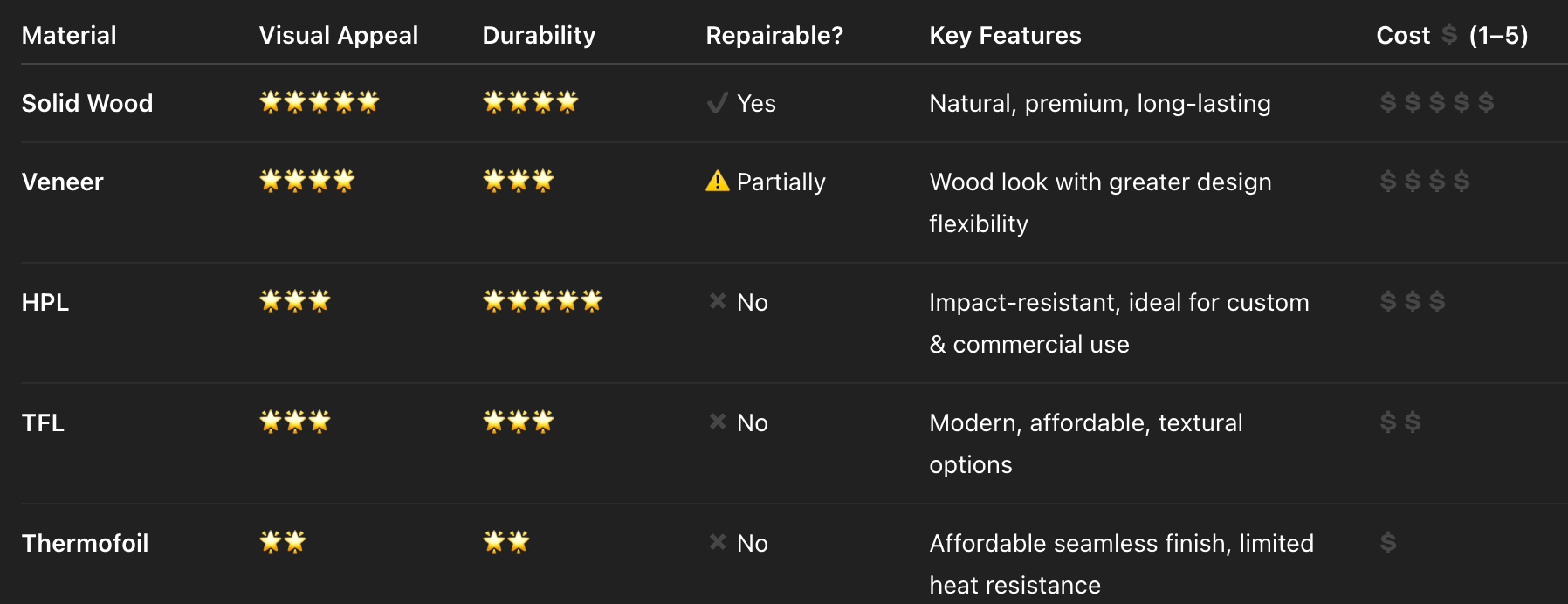
Task: Click Solid Wood's five-star Visual Appeal rating
Action: click(x=320, y=102)
